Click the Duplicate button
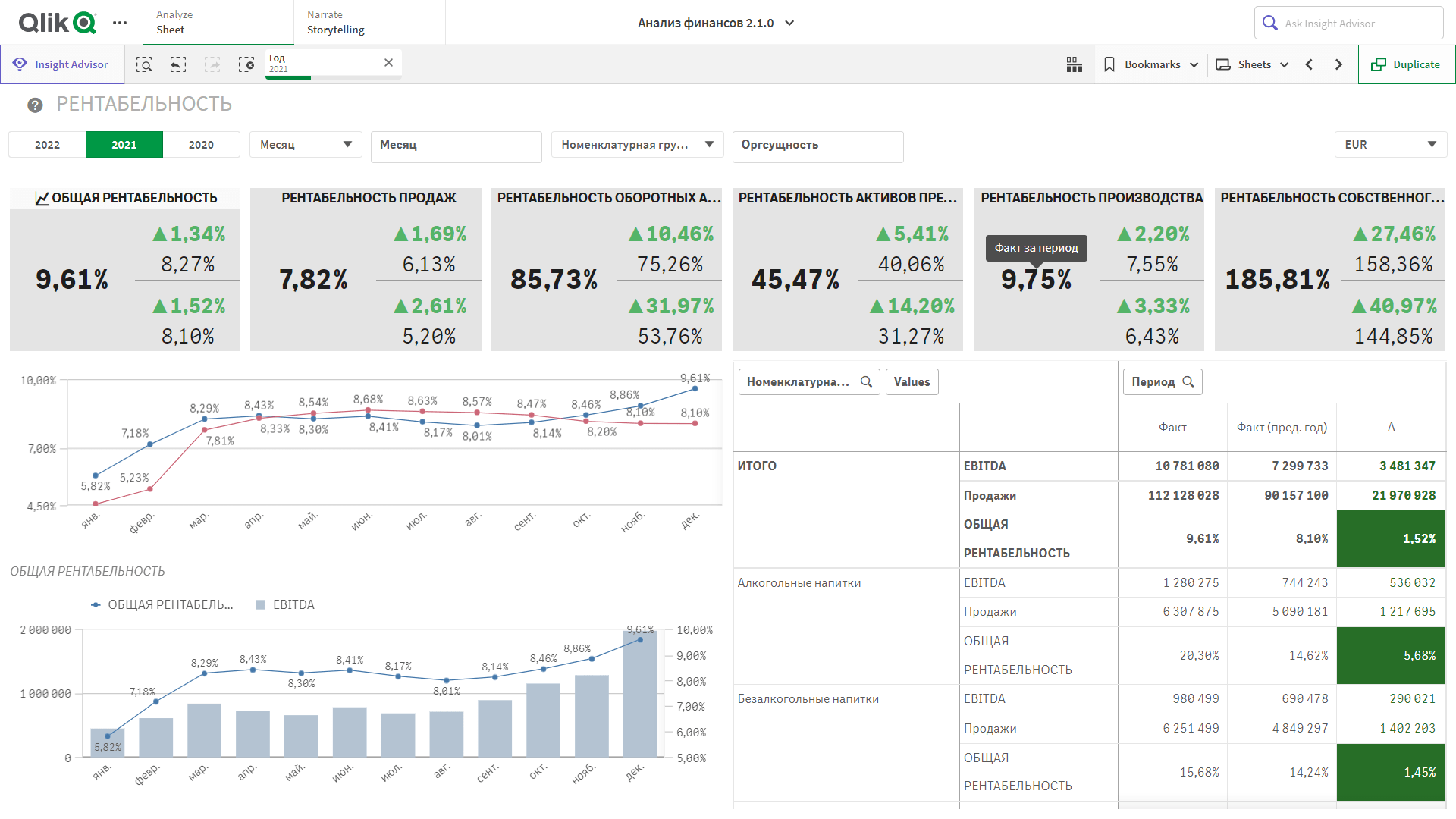1456x819 pixels. [x=1406, y=64]
